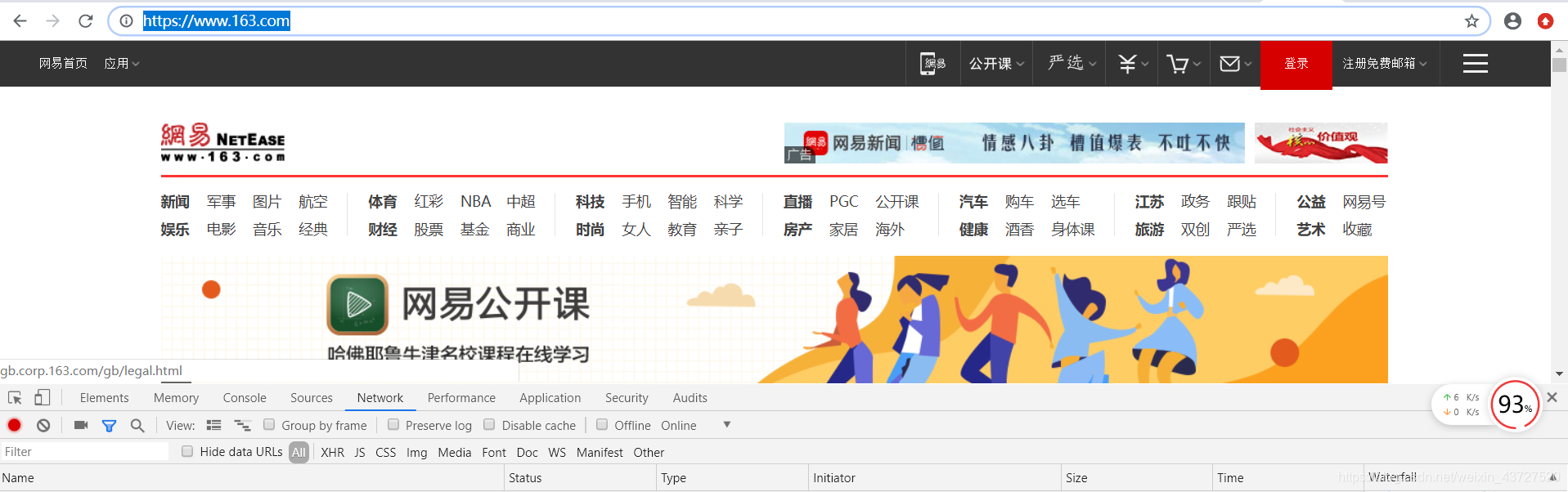Image resolution: width=1568 pixels, height=492 pixels.
Task: Clear the network log with the clear icon
Action: tap(43, 425)
